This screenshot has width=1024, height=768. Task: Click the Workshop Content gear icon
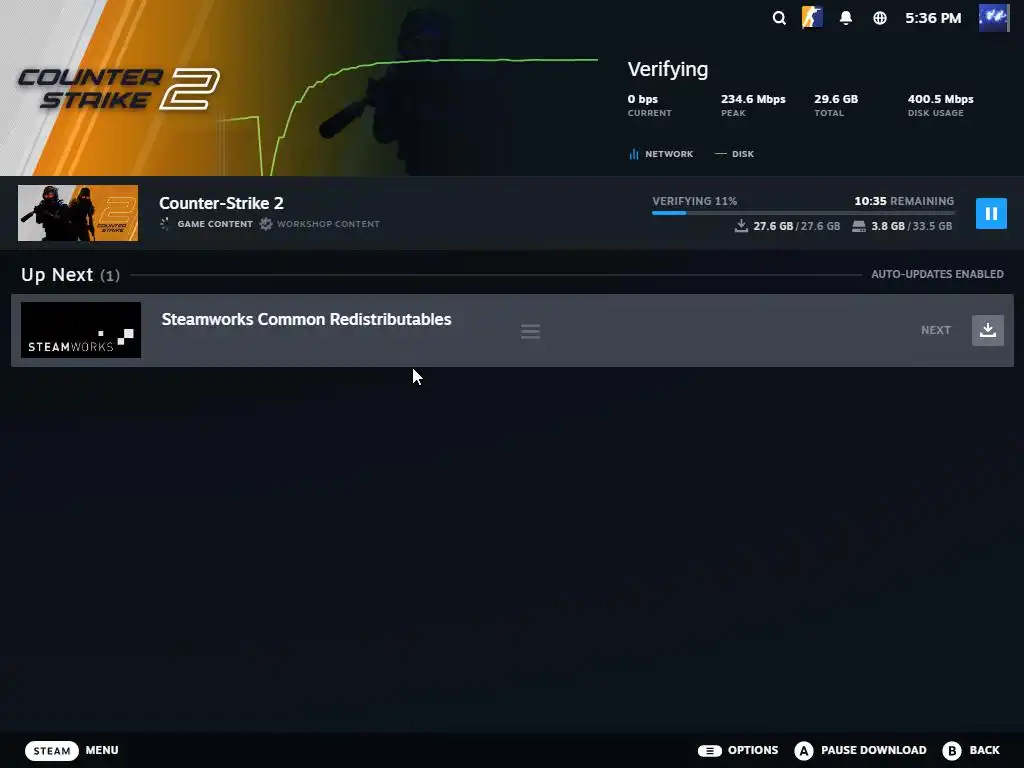[x=265, y=224]
